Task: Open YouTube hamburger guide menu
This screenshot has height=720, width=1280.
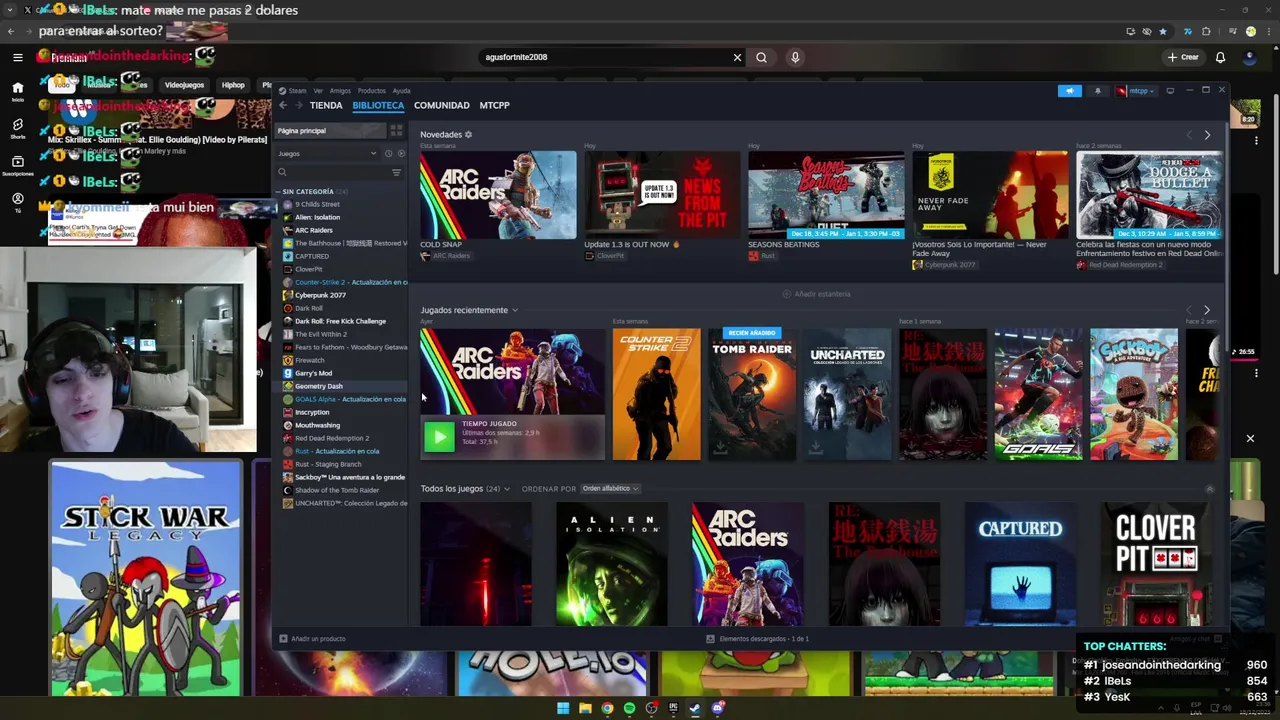Action: [x=18, y=57]
